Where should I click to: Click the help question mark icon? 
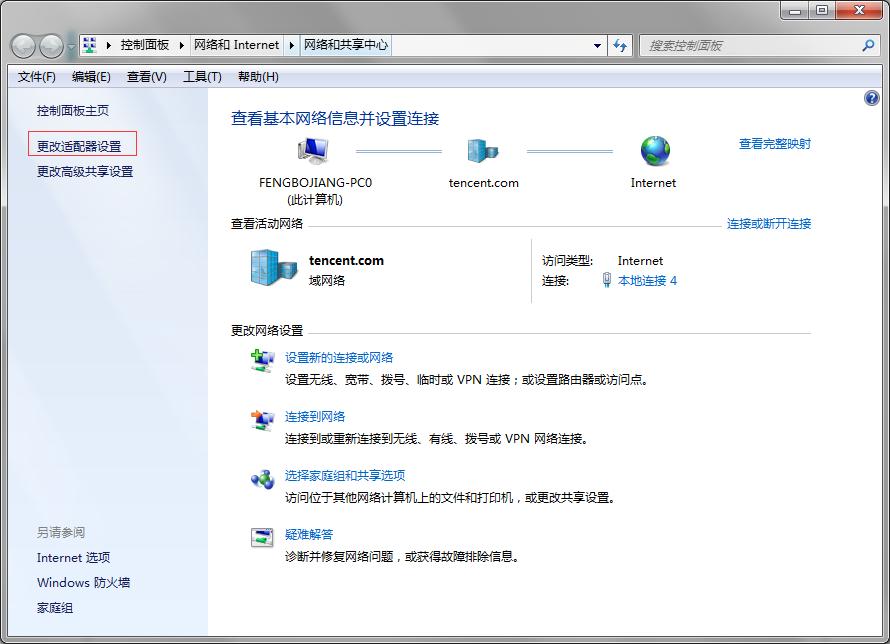tap(871, 97)
